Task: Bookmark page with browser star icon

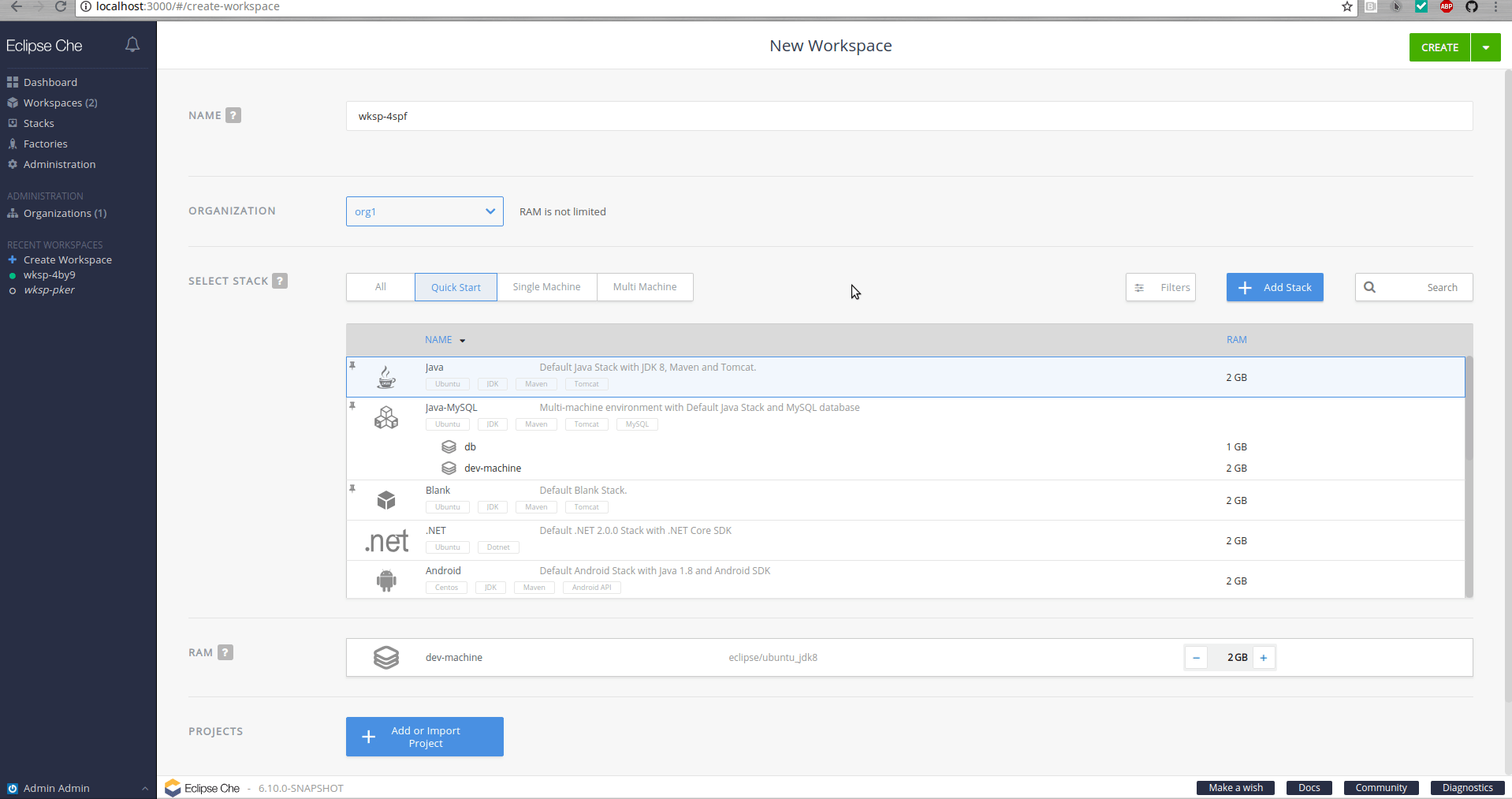Action: tap(1347, 6)
